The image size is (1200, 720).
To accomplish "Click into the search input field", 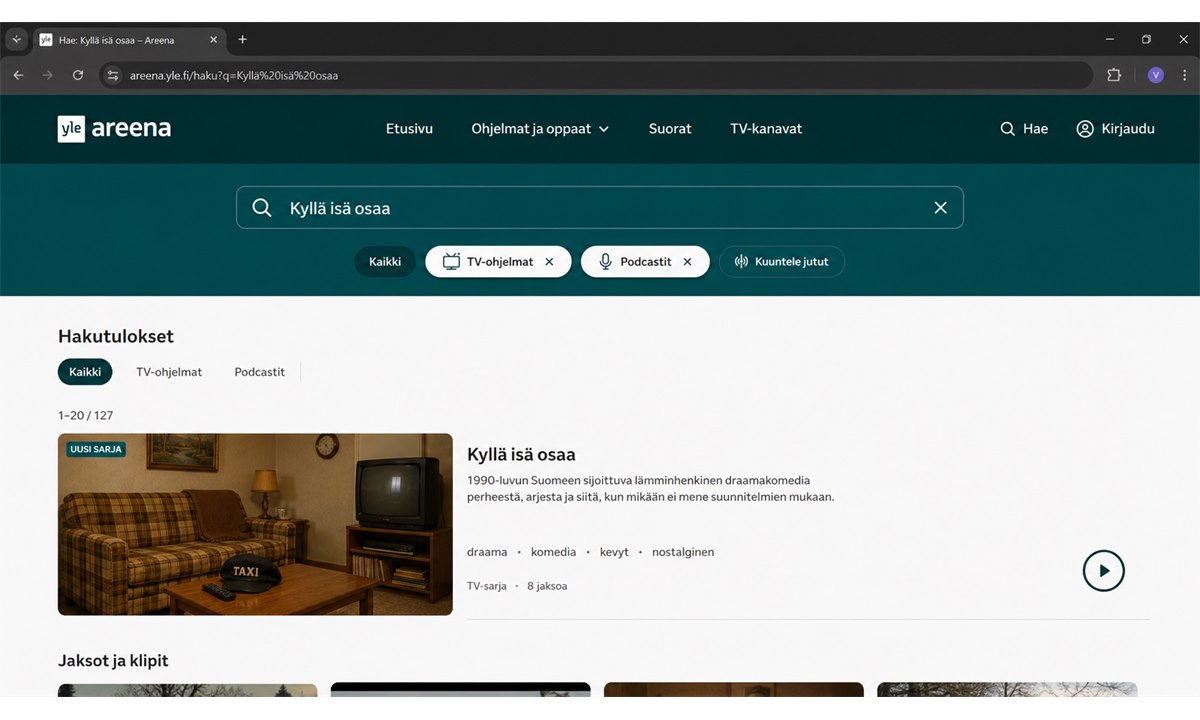I will (600, 208).
